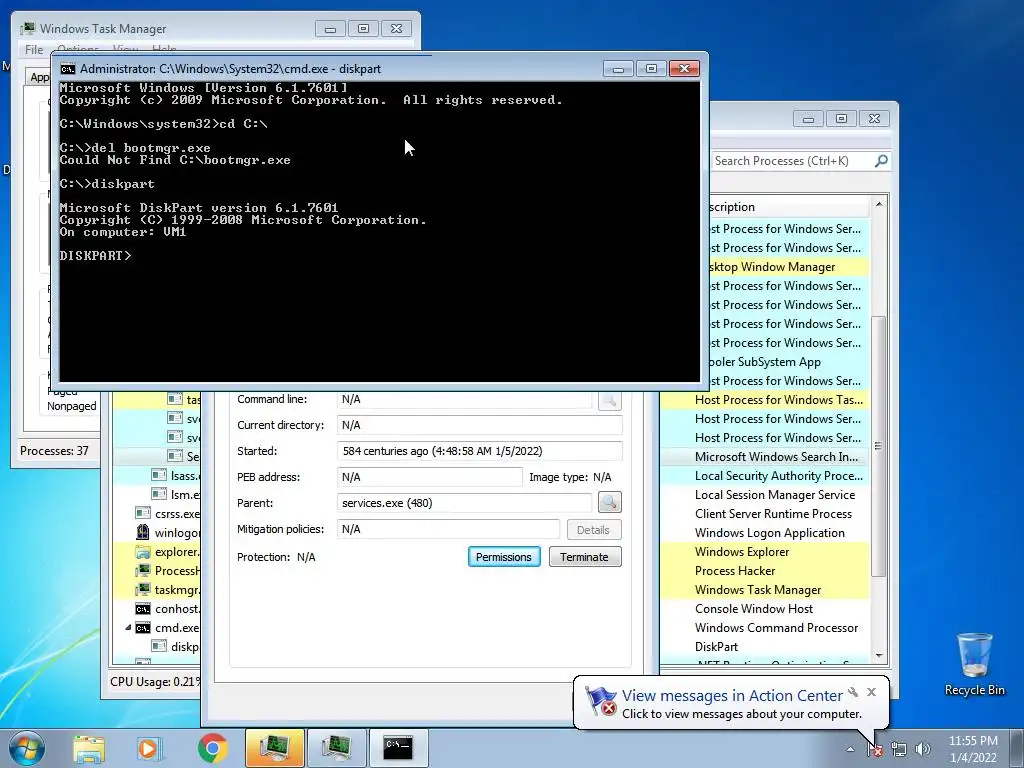Select the Local Security Authority Process row
Screen dimensions: 1024x768
765,475
